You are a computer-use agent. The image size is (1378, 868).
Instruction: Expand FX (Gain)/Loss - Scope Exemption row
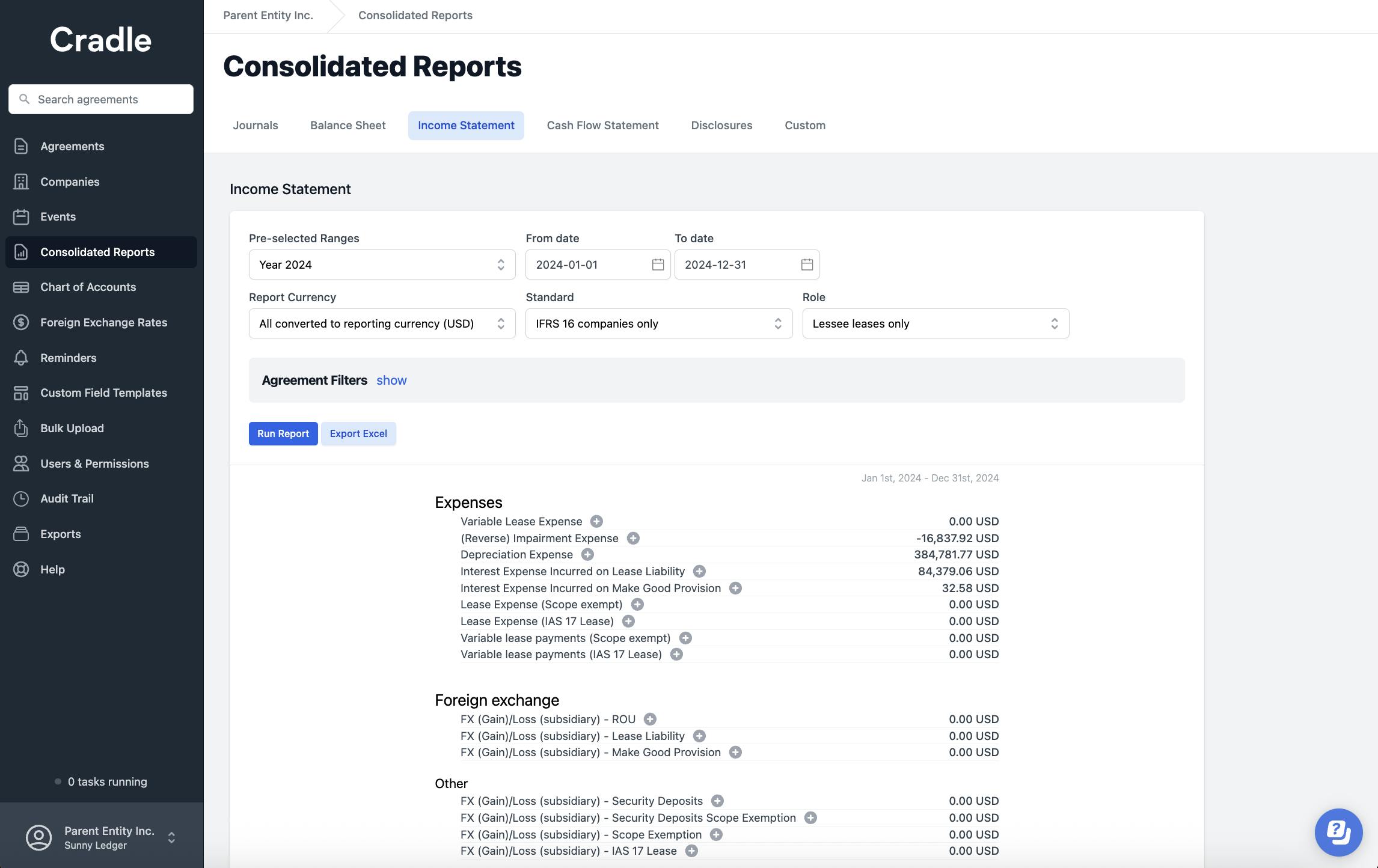pyautogui.click(x=716, y=834)
